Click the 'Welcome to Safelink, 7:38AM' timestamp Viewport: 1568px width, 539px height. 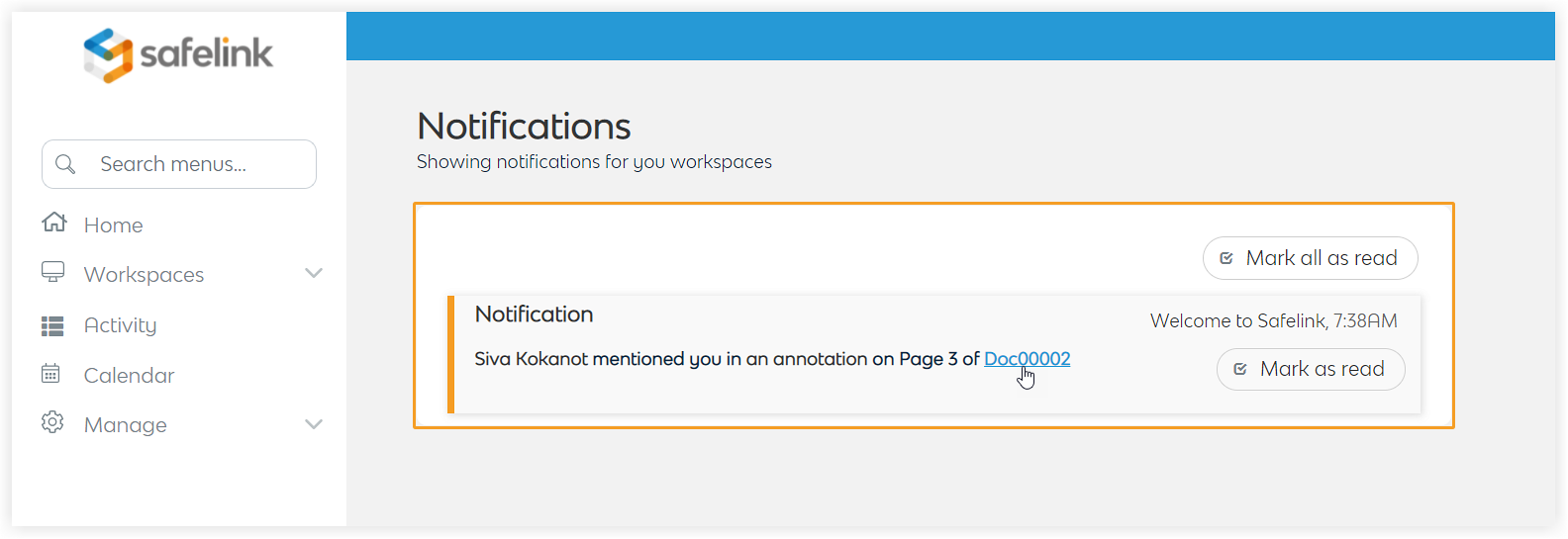click(1273, 321)
